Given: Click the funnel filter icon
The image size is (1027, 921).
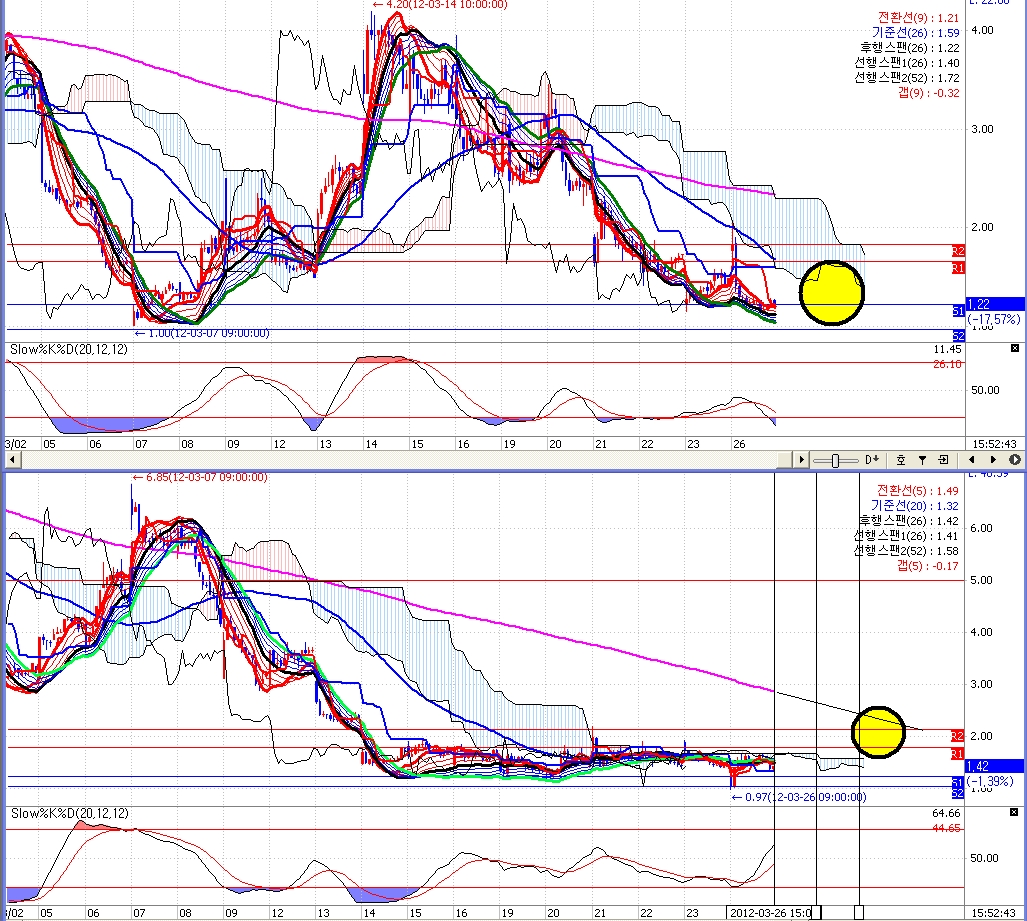Looking at the screenshot, I should click(x=922, y=459).
